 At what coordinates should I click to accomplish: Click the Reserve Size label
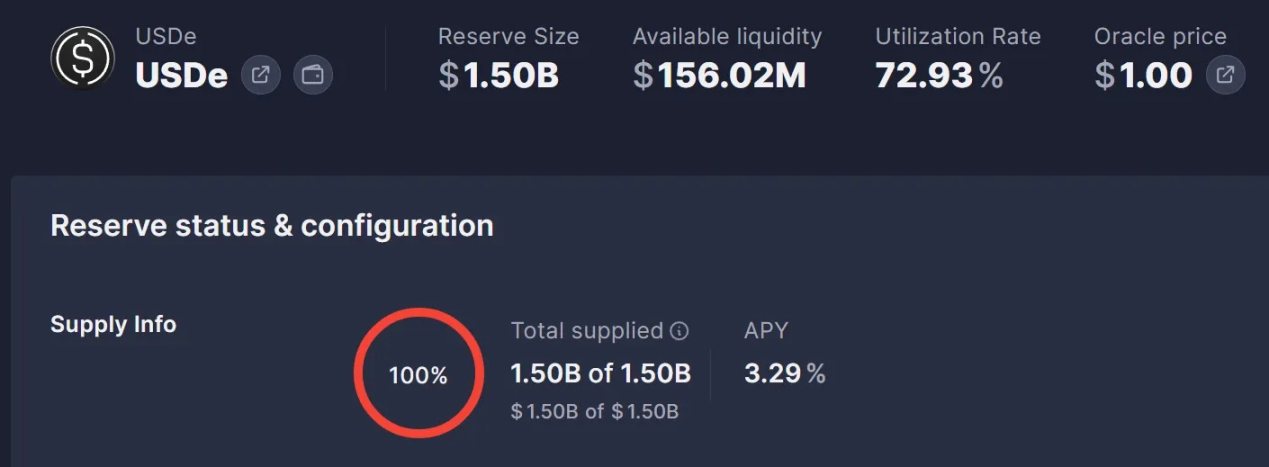point(508,37)
